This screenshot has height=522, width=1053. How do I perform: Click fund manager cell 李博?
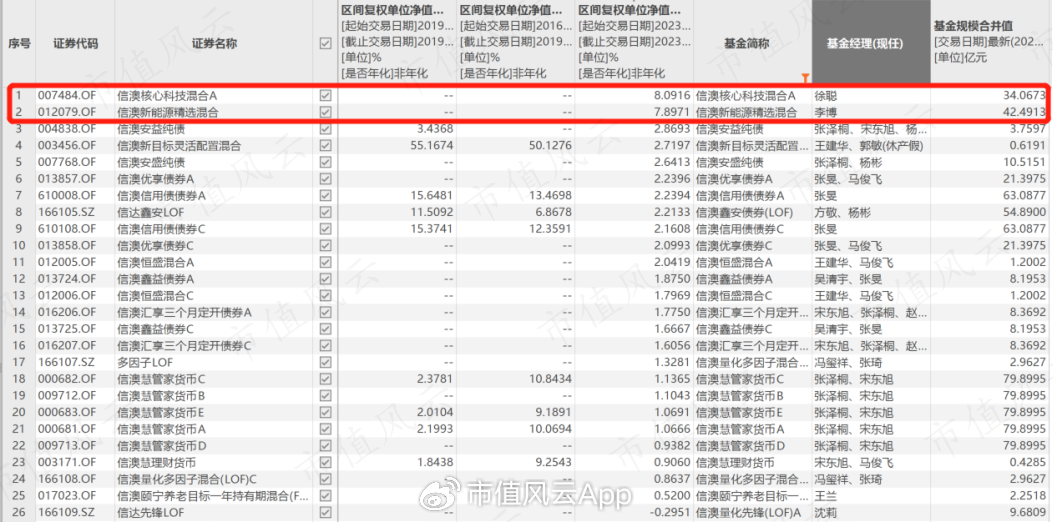click(827, 112)
